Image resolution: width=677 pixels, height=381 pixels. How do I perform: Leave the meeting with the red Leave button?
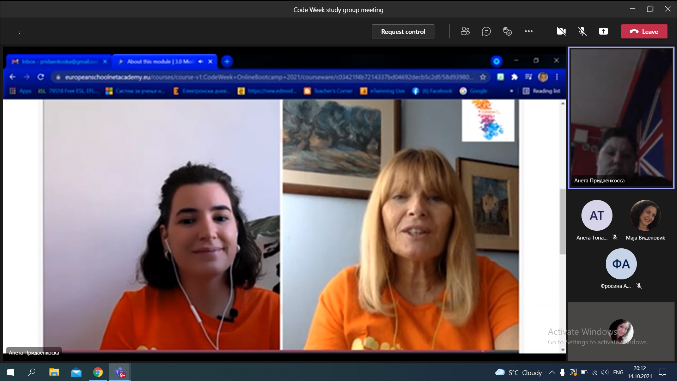tap(644, 32)
